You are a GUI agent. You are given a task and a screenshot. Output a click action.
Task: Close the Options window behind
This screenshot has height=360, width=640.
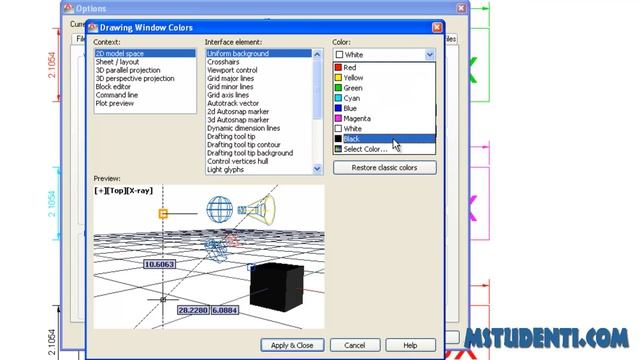click(x=461, y=8)
